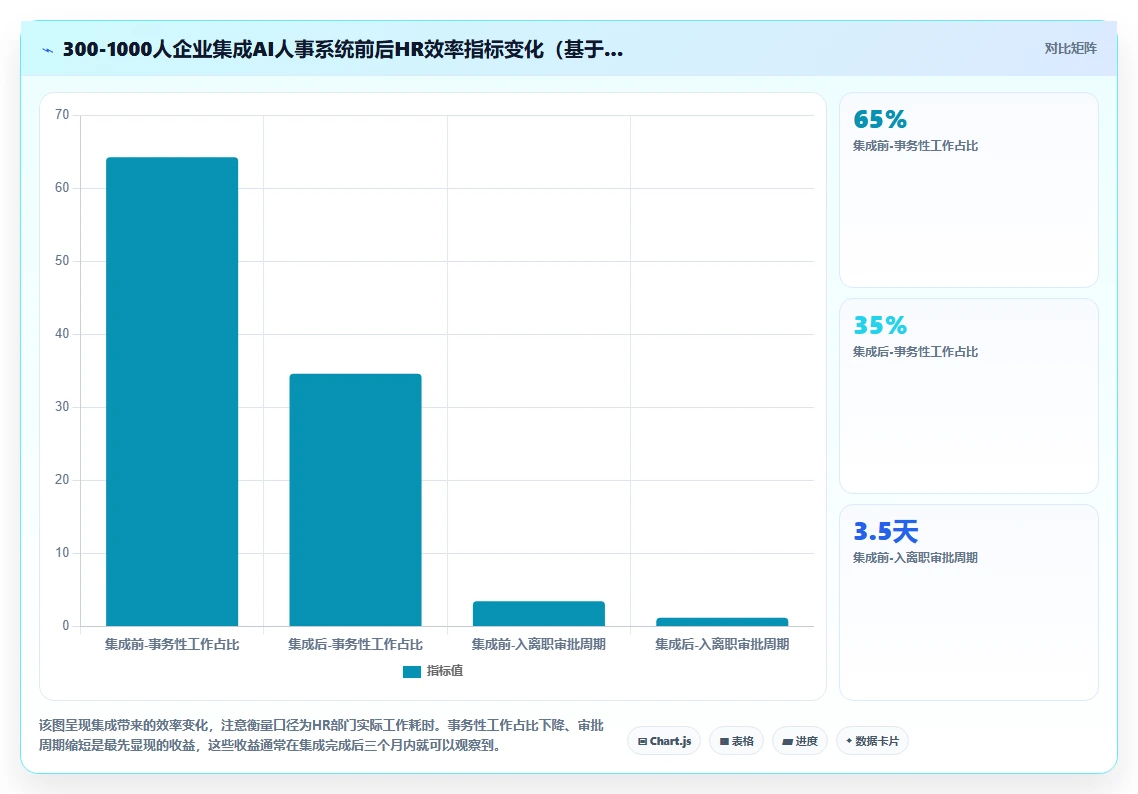This screenshot has width=1138, height=794.
Task: Click x-axis label 集成前-事务性工作占比
Action: tap(172, 644)
